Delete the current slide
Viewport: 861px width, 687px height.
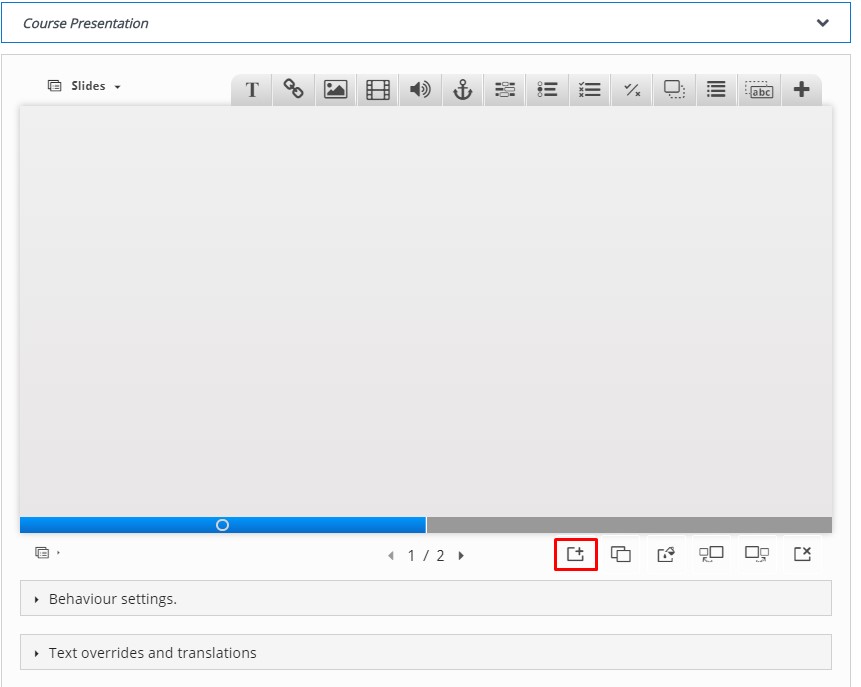pyautogui.click(x=802, y=554)
